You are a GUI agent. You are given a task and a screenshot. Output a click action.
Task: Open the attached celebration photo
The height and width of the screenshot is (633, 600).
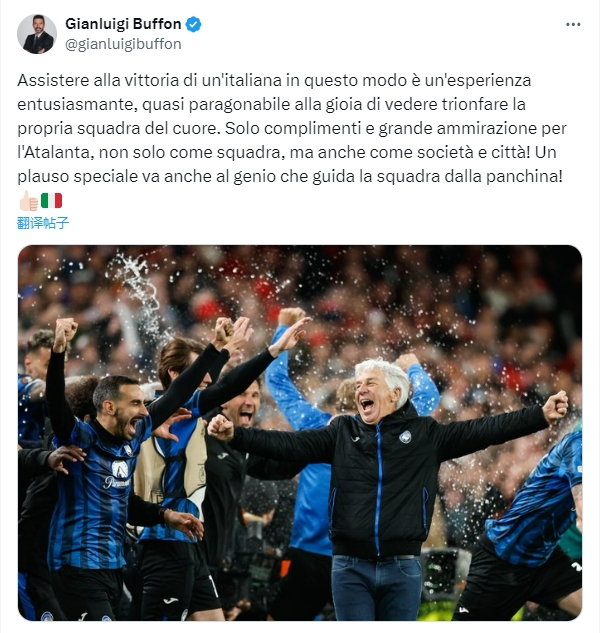pyautogui.click(x=300, y=433)
